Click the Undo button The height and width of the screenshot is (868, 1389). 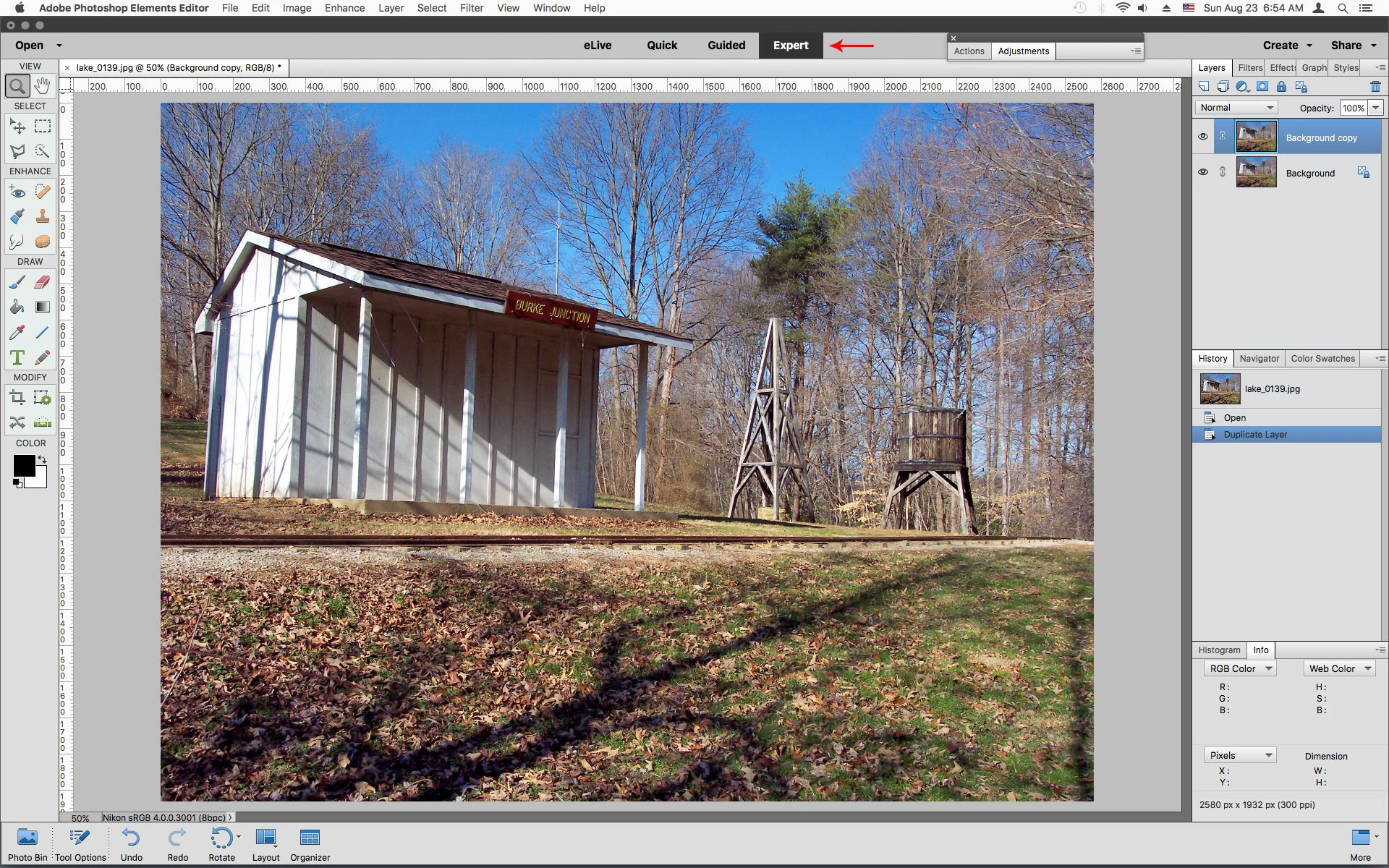coord(131,844)
